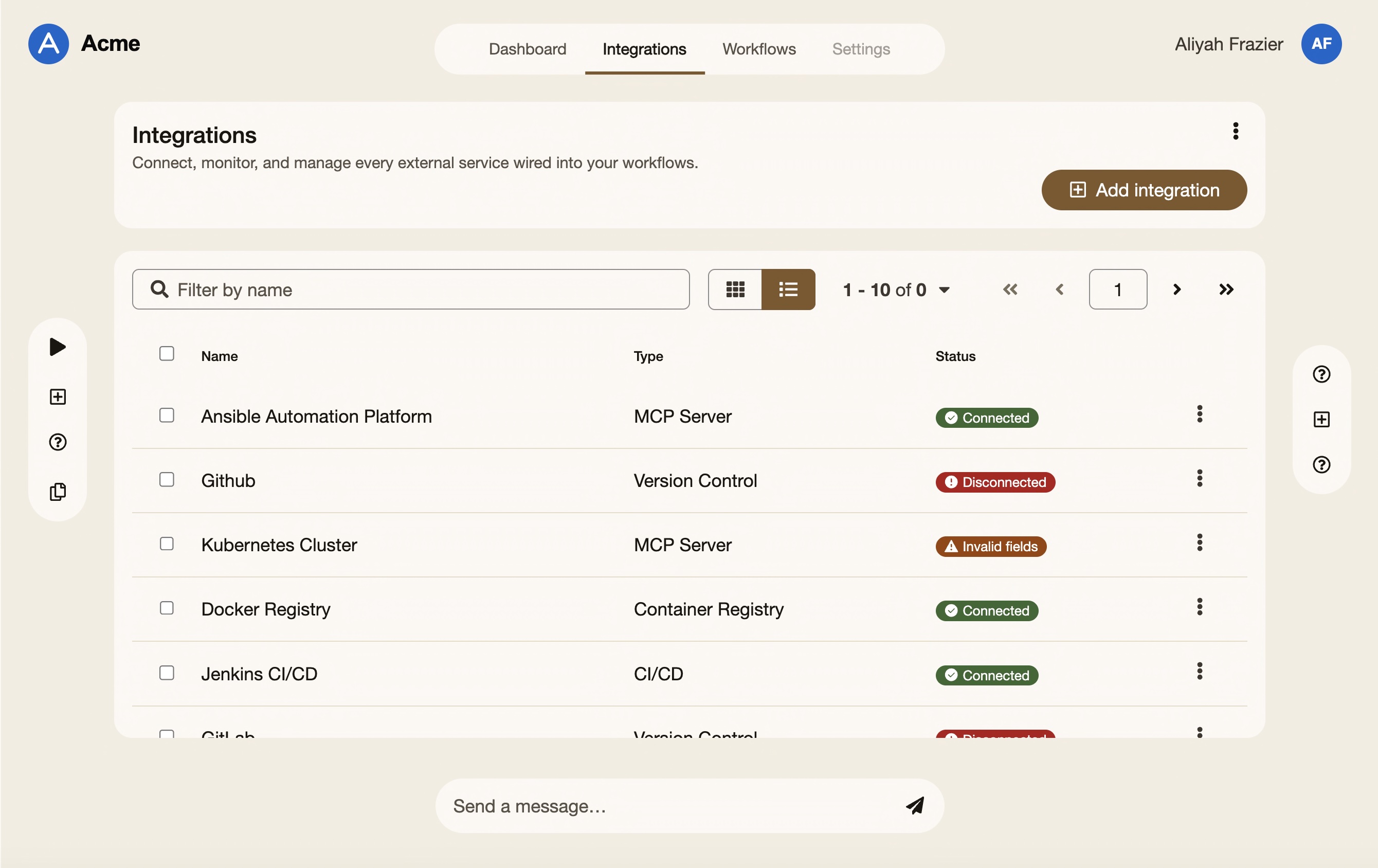Image resolution: width=1378 pixels, height=868 pixels.
Task: Check the Docker Registry row checkbox
Action: [167, 608]
